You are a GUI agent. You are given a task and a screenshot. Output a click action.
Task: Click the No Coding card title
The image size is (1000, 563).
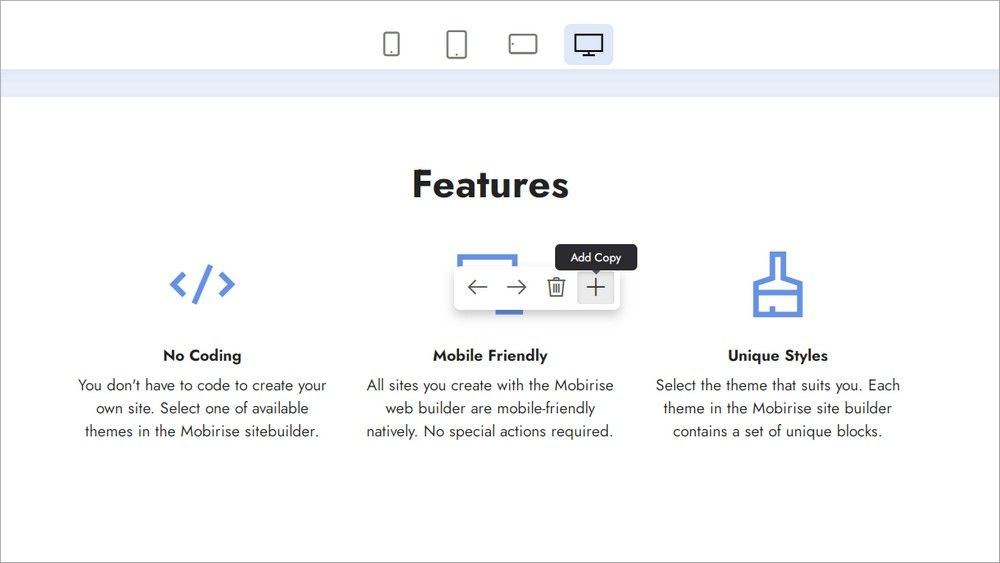[202, 355]
